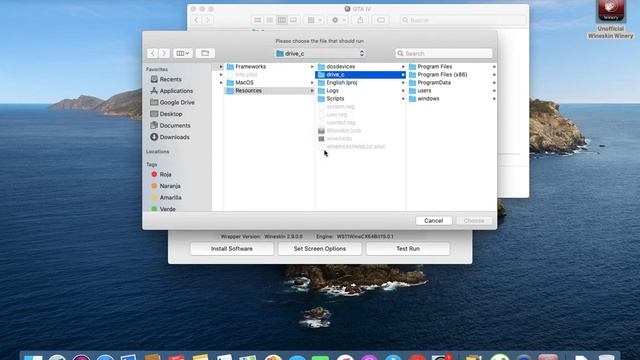
Task: Click Finder window forward arrow
Action: tap(208, 20)
